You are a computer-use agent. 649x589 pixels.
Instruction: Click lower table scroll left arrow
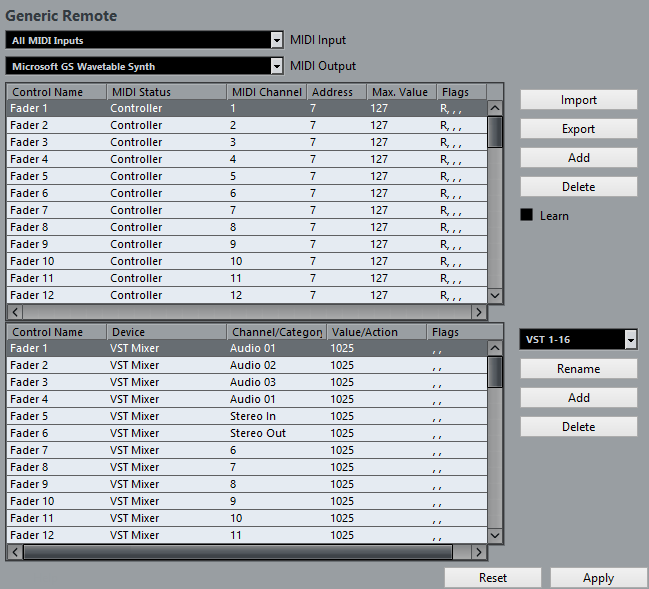[15, 552]
